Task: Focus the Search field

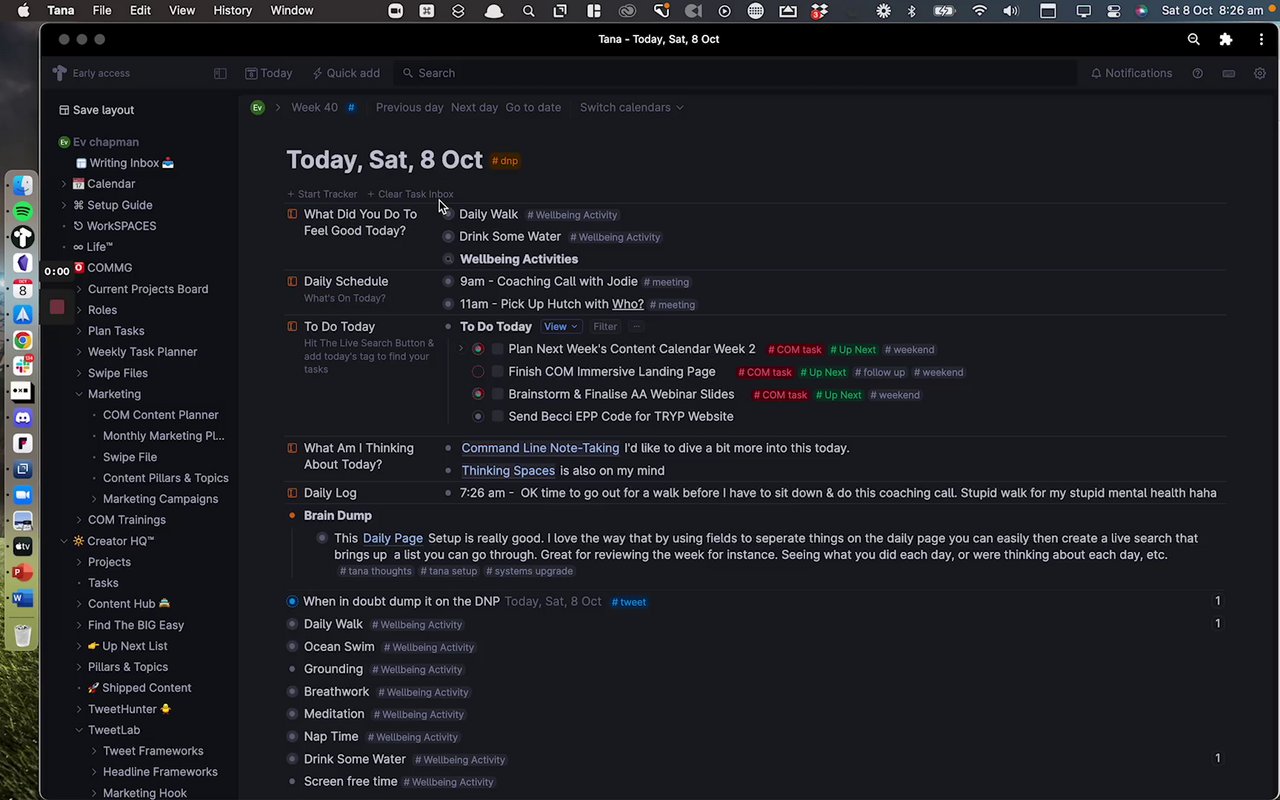Action: (436, 73)
